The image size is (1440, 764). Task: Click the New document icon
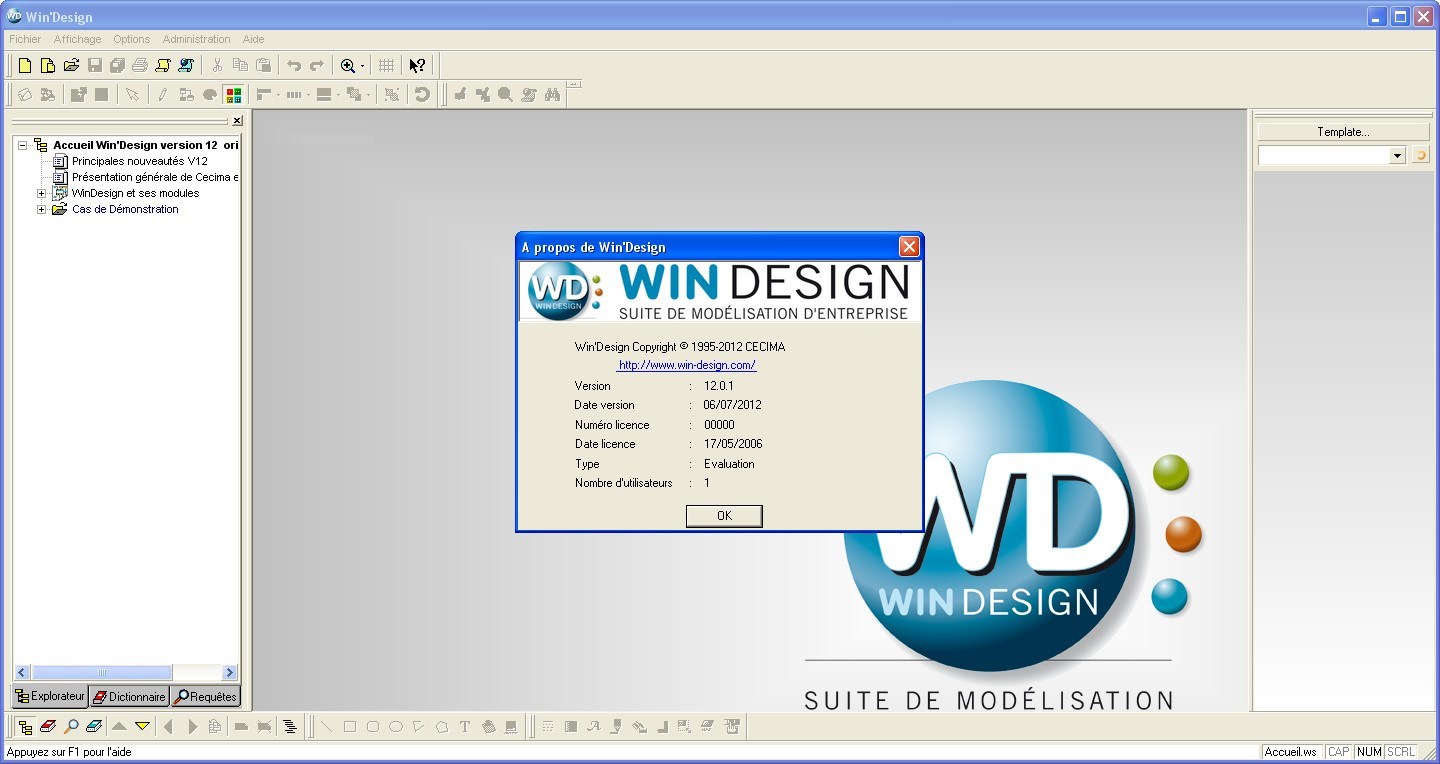point(26,66)
